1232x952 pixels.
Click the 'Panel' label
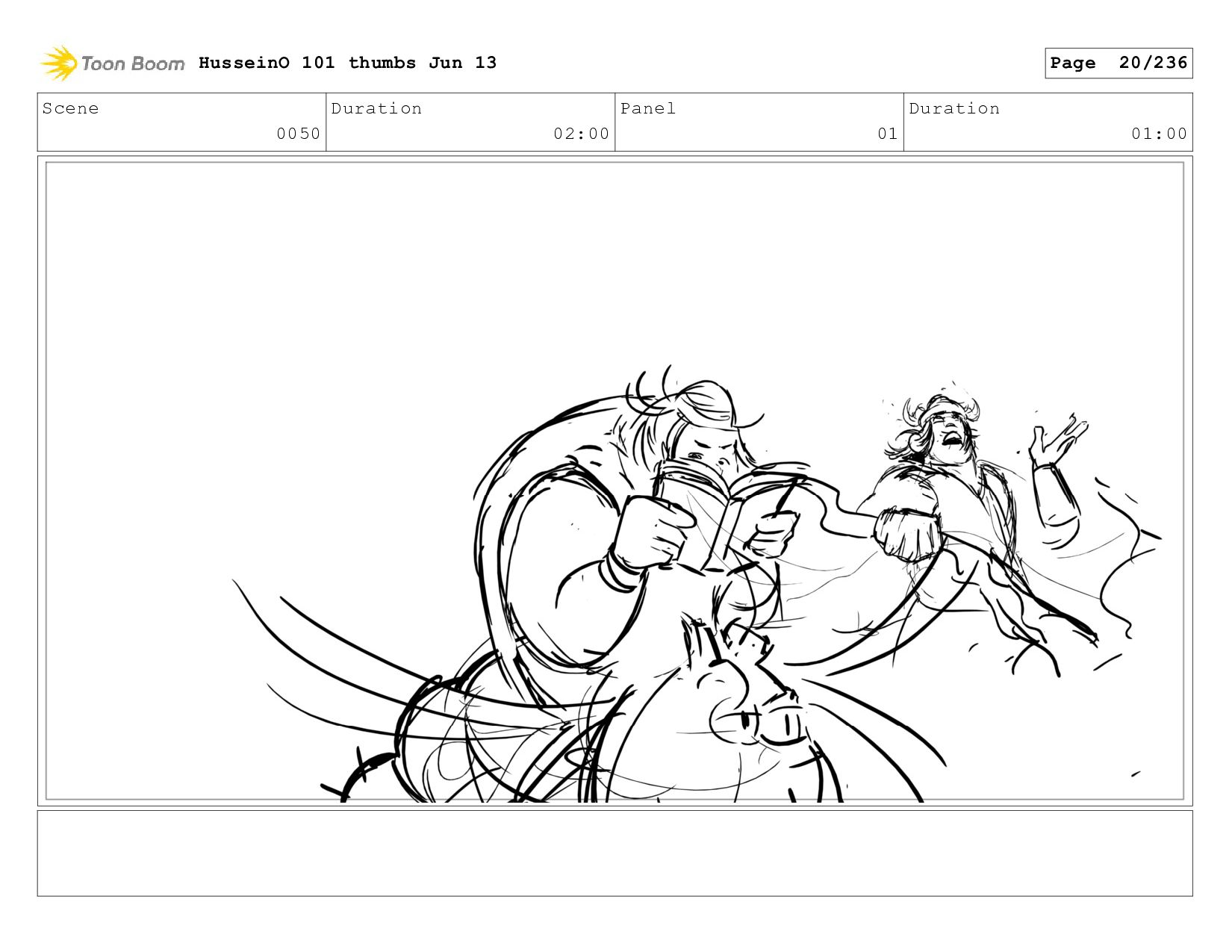(x=648, y=108)
